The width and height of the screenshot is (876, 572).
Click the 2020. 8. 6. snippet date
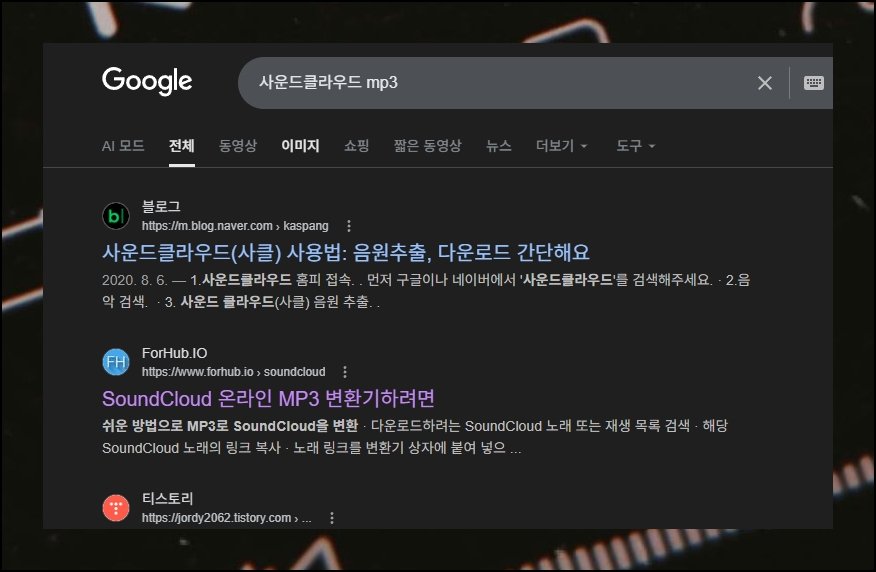[x=135, y=280]
